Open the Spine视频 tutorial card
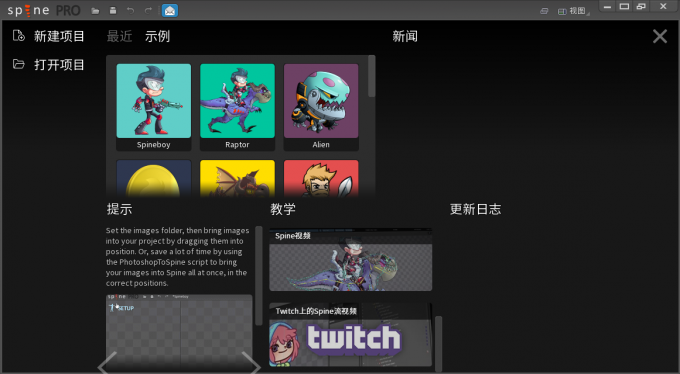The height and width of the screenshot is (374, 680). (350, 259)
